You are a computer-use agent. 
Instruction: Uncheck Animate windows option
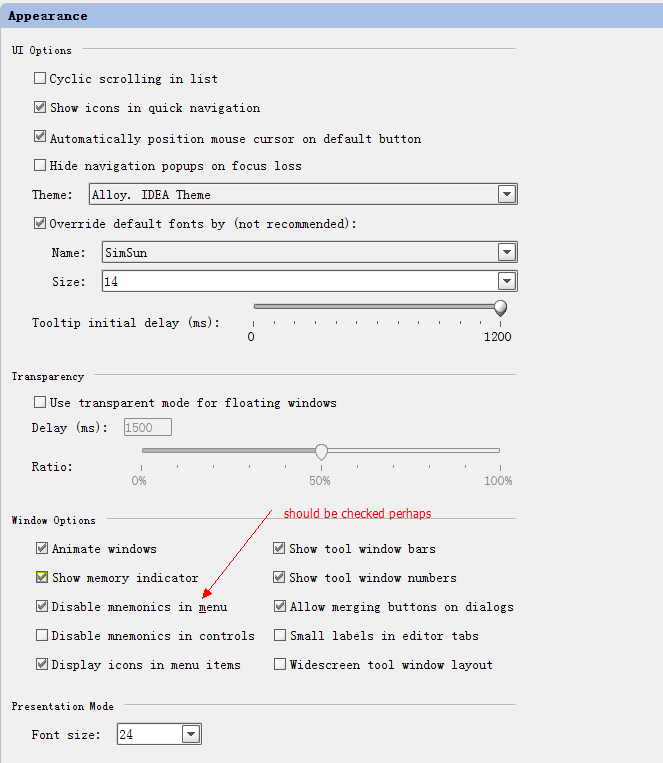[x=42, y=548]
